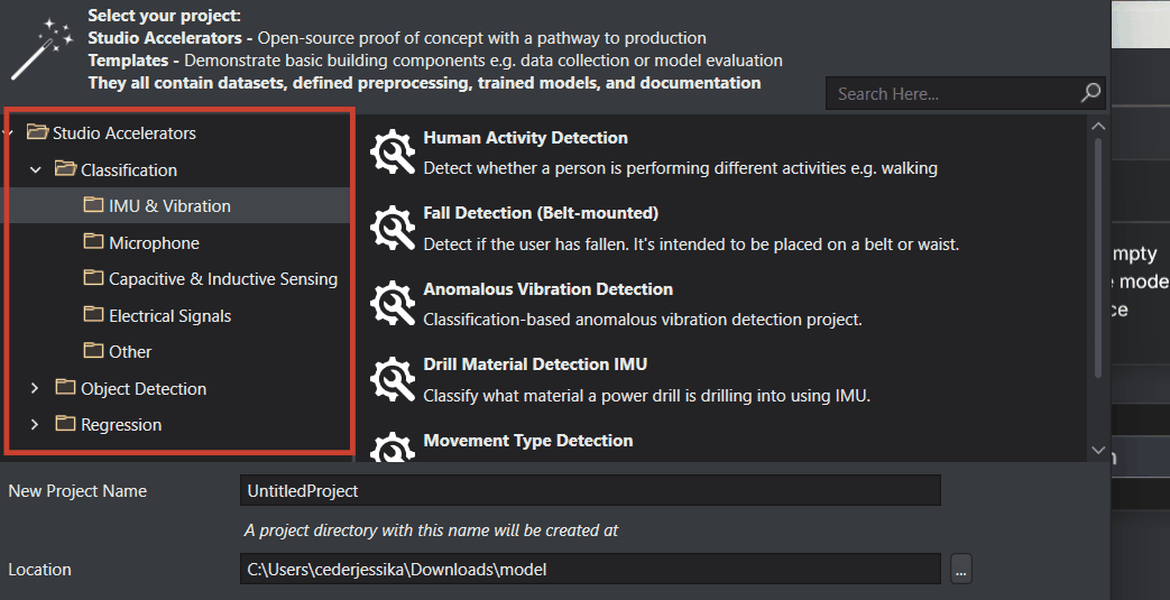Click the 'Detect if the user has fallen' description
1170x600 pixels.
[x=691, y=244]
